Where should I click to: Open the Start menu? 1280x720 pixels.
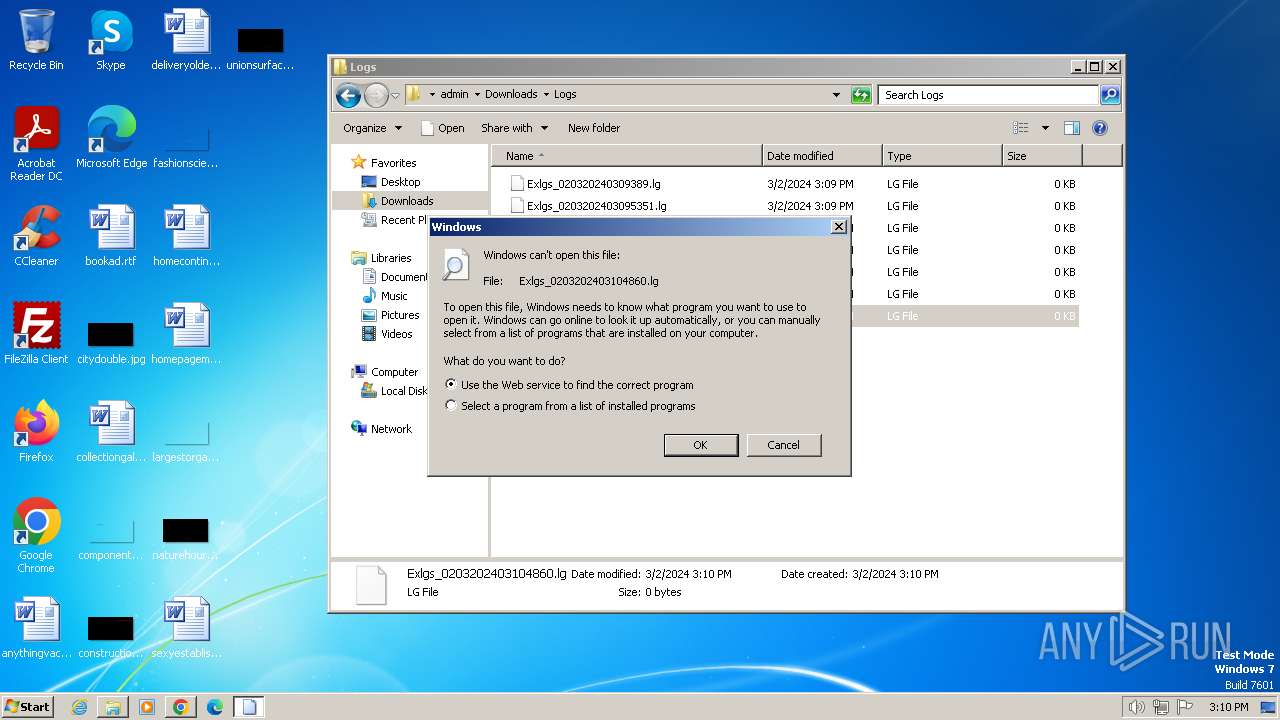click(27, 707)
